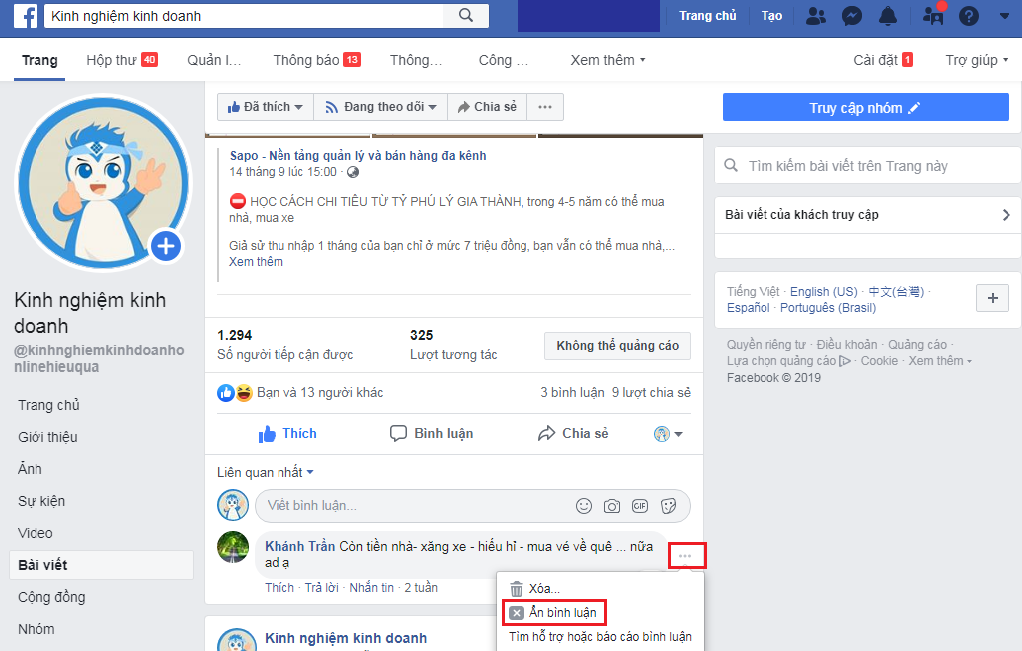The image size is (1022, 651).
Task: Click the help question mark icon
Action: coord(967,15)
